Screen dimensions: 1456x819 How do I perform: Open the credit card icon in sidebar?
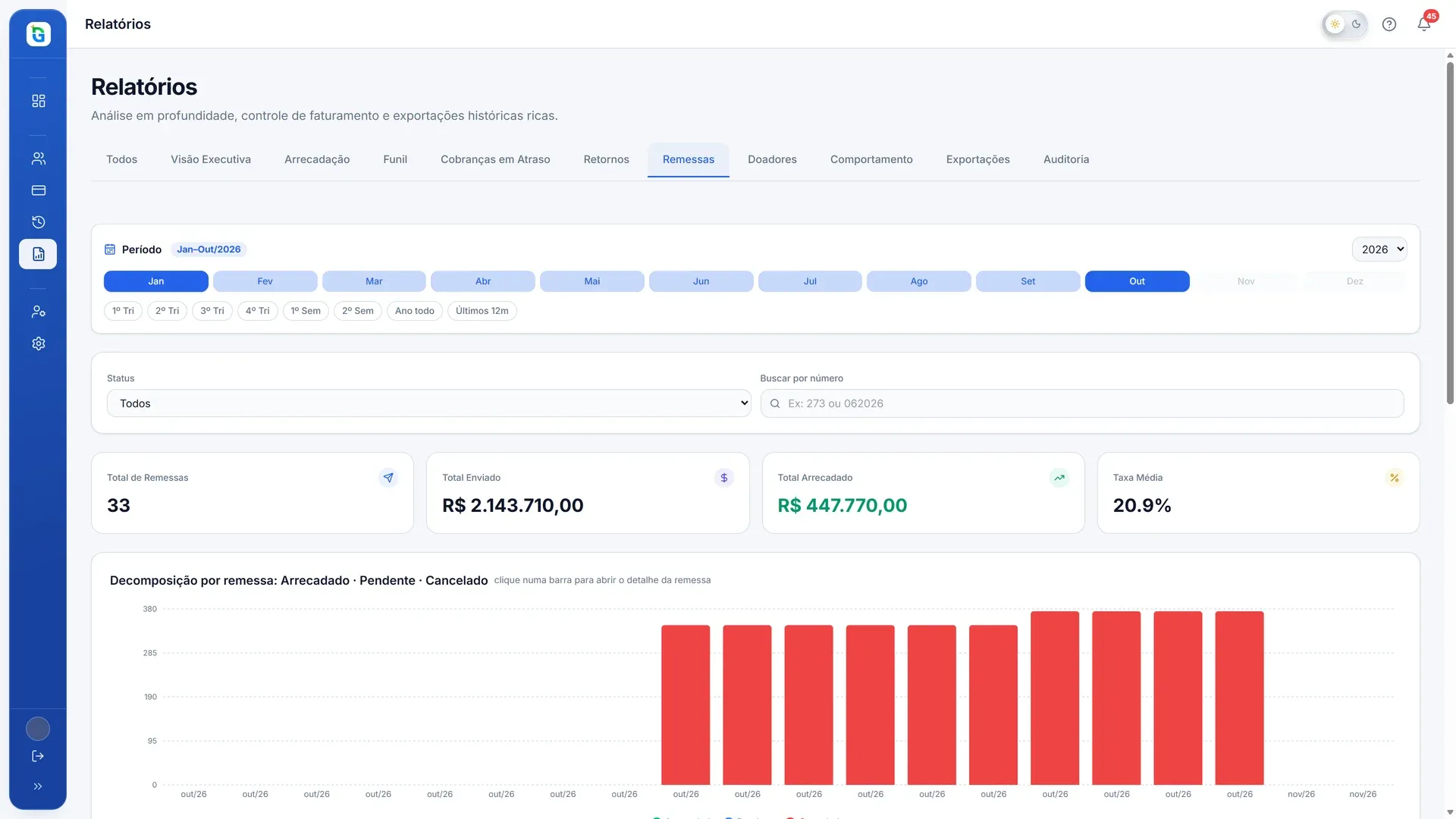(x=38, y=190)
